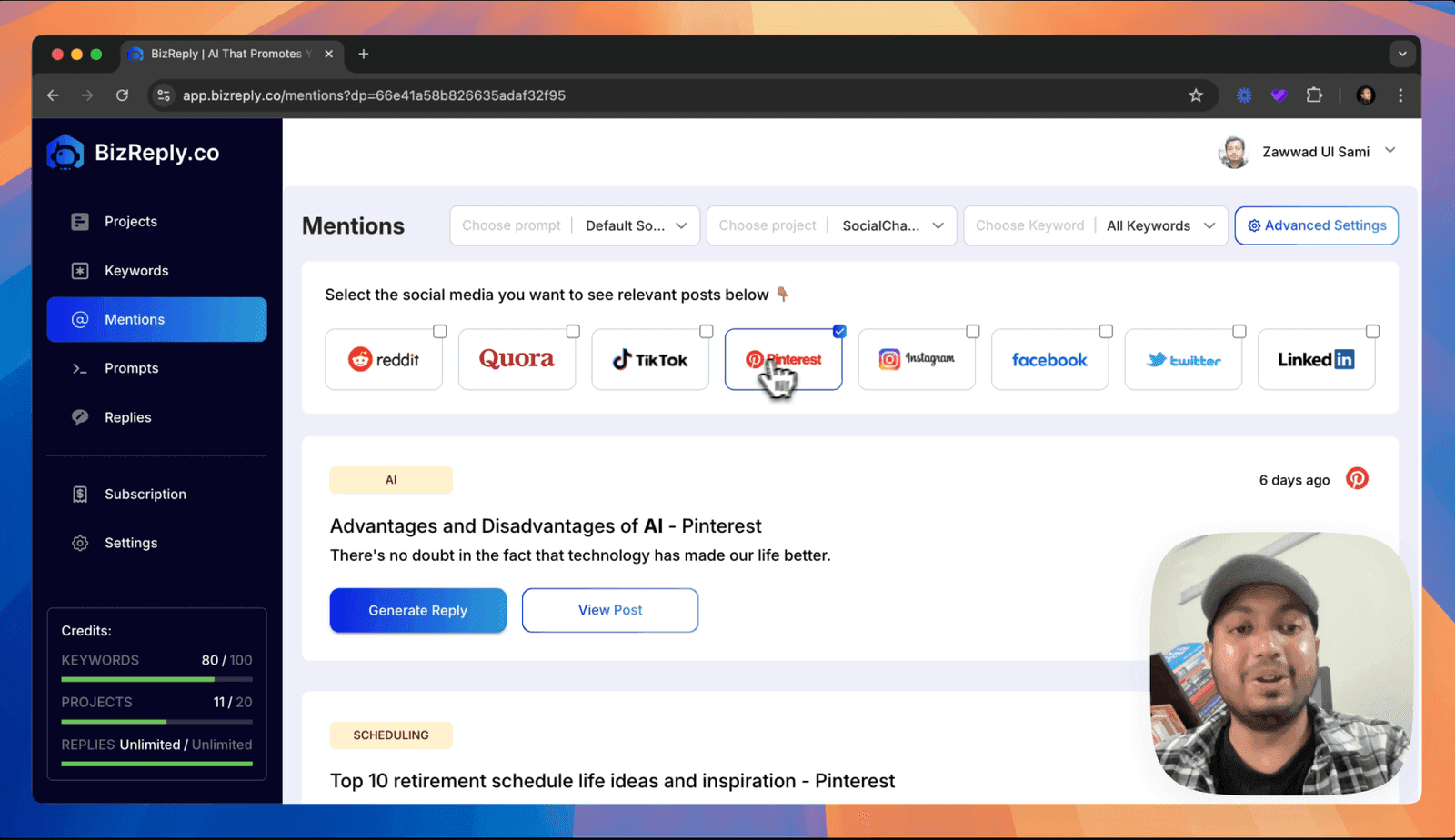Tick the Quora checkbox
1455x840 pixels.
tap(573, 332)
